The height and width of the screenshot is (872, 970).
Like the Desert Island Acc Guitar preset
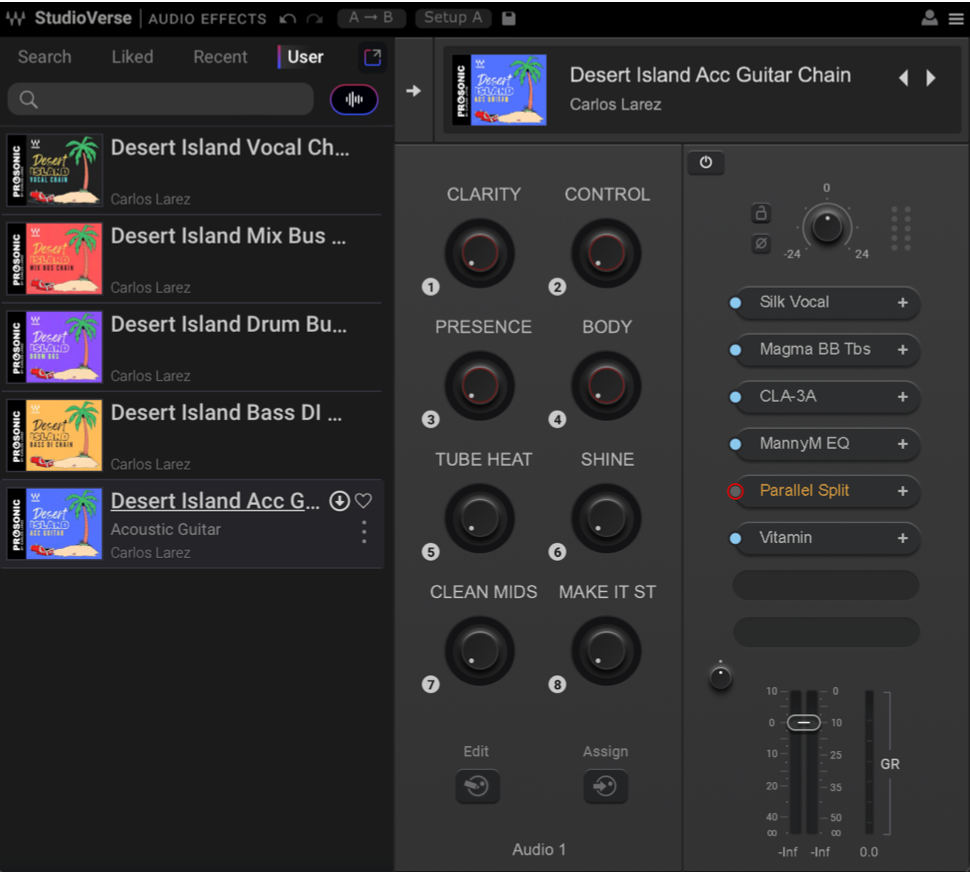click(364, 501)
